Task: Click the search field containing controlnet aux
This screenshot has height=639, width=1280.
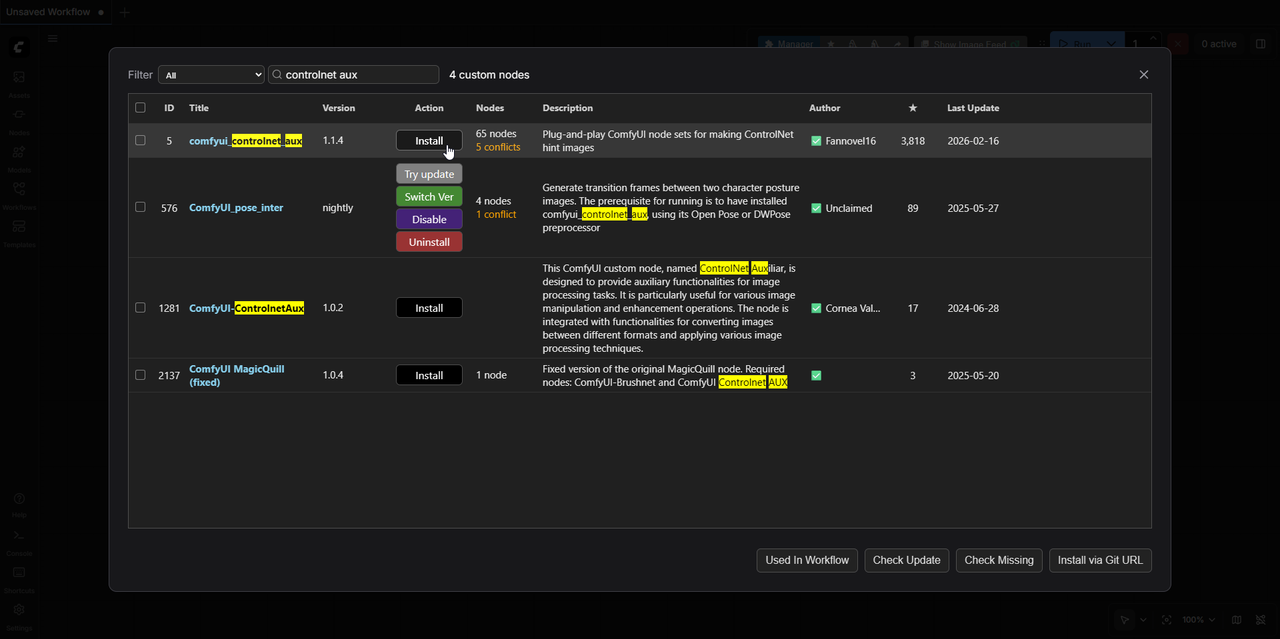Action: click(x=353, y=75)
